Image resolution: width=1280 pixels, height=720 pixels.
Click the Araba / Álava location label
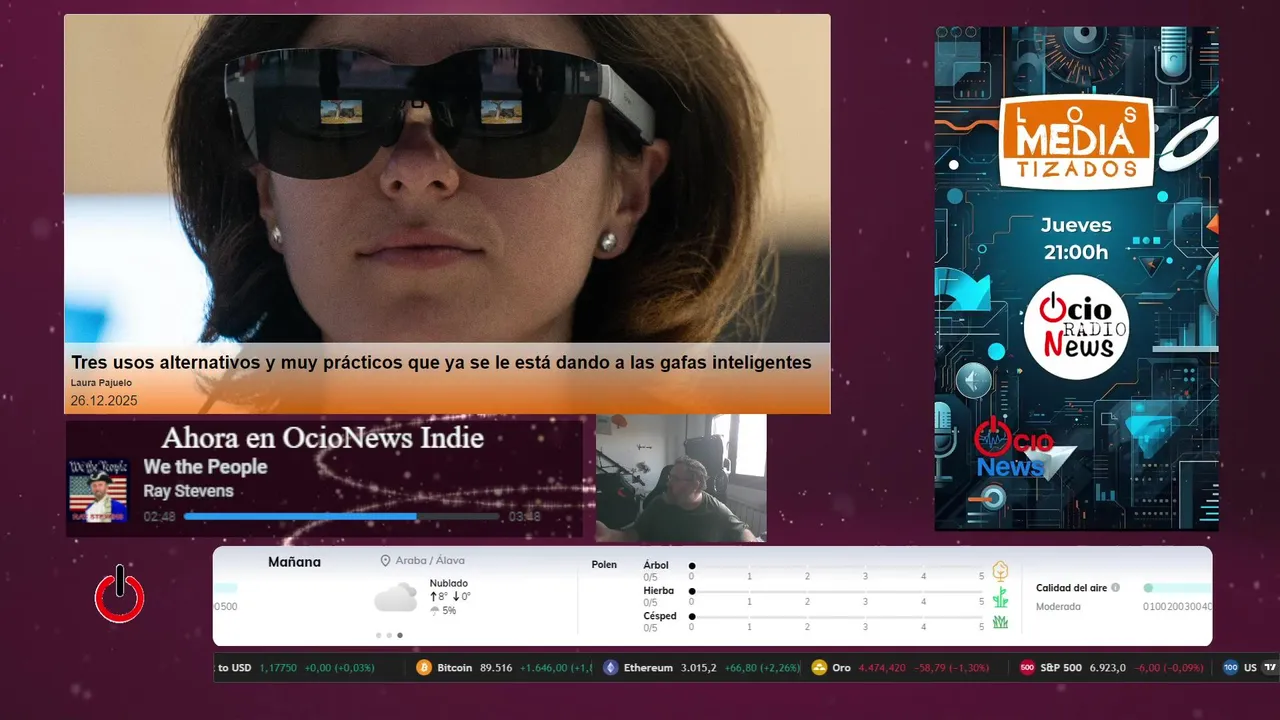click(x=430, y=561)
